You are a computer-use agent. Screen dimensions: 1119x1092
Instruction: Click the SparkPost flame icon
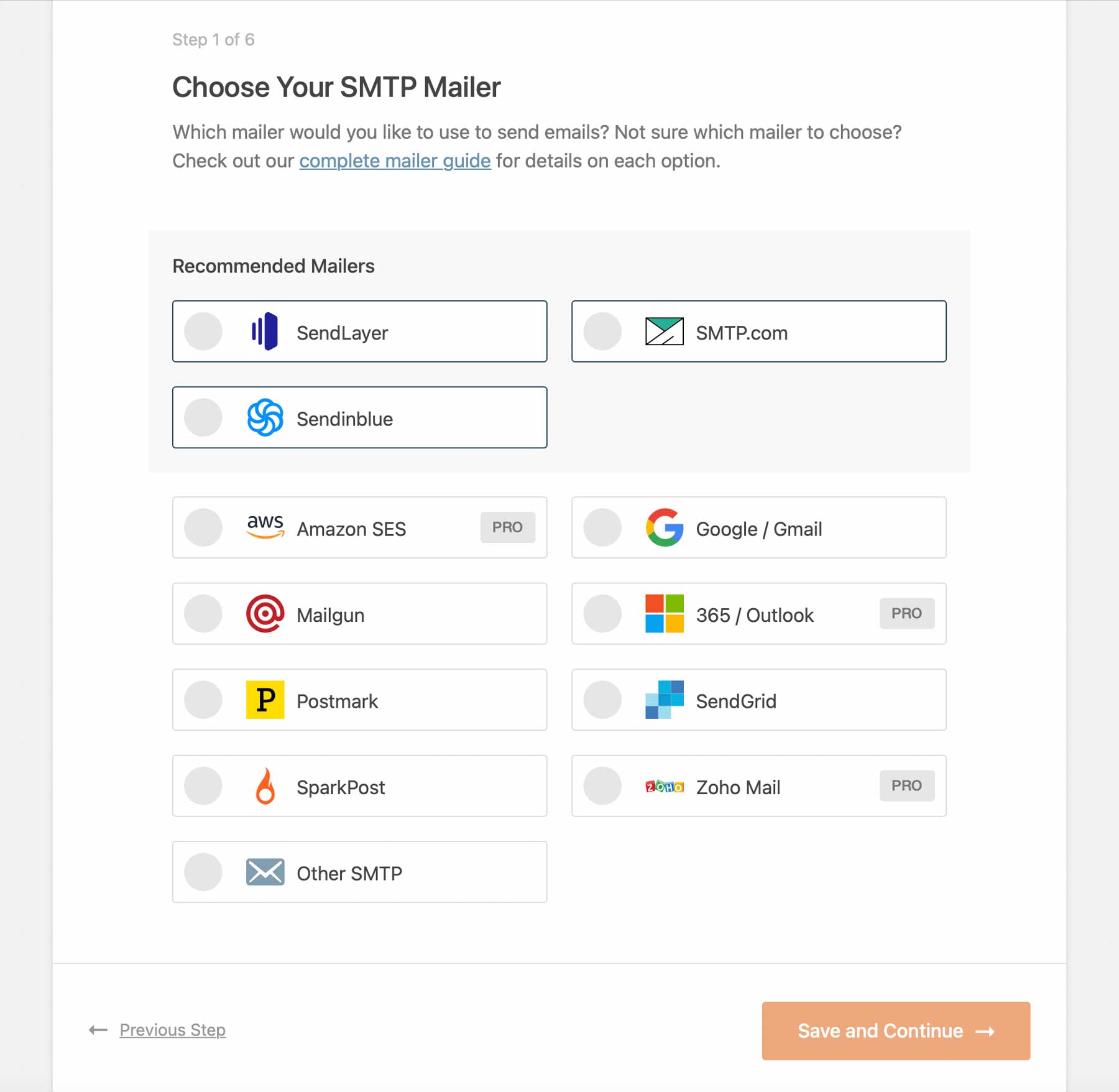point(266,786)
